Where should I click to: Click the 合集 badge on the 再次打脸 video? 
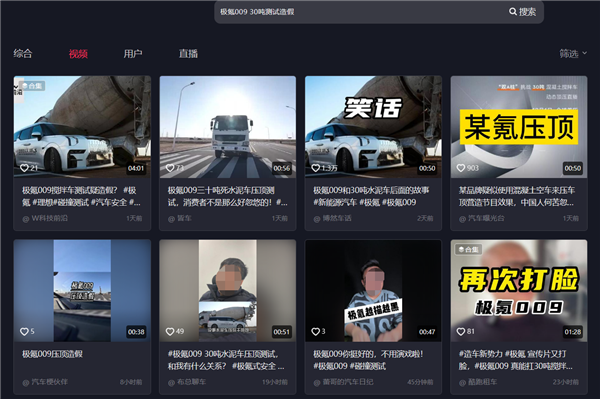[469, 249]
